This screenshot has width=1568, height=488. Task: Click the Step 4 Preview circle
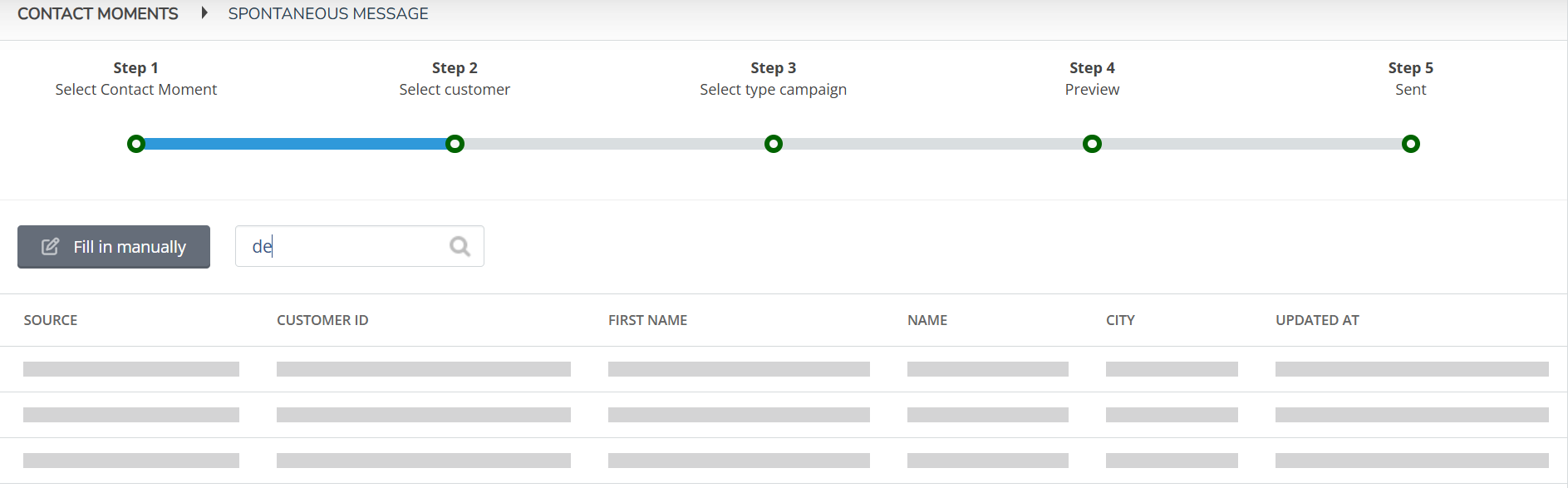[1092, 144]
